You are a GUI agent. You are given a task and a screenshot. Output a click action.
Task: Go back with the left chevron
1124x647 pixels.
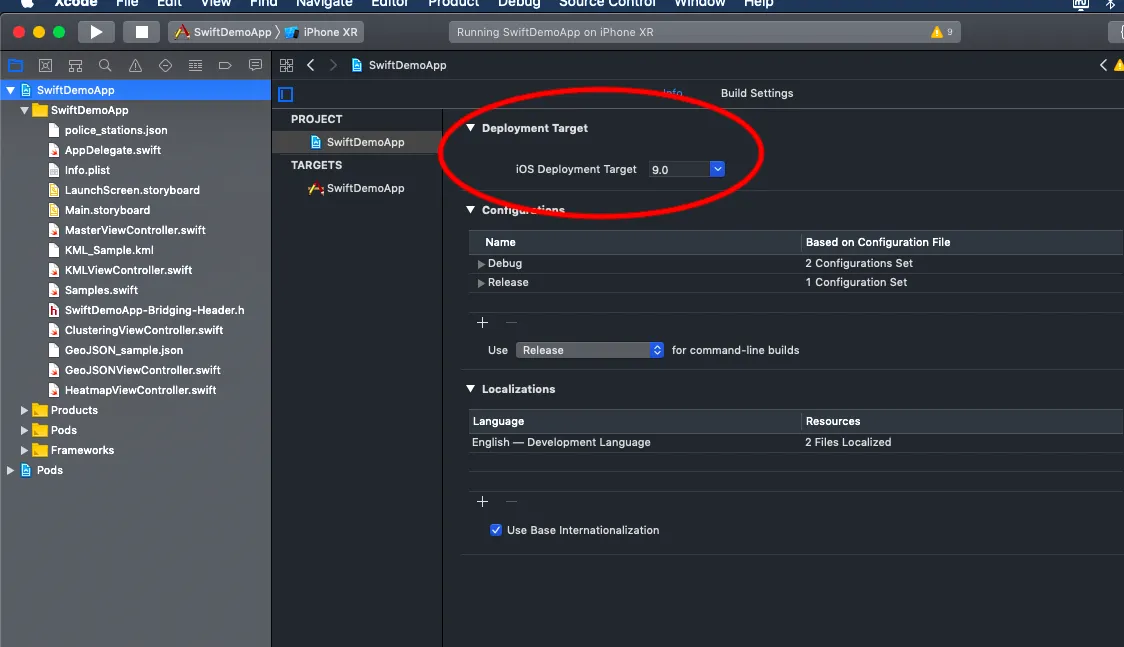pos(310,65)
